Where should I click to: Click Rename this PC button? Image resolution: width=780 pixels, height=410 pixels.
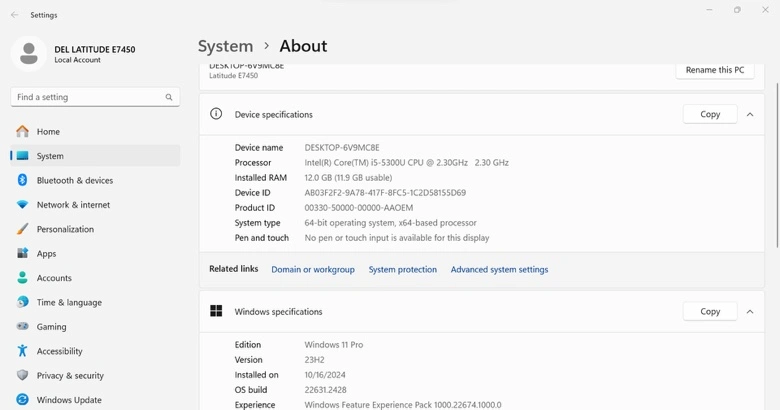715,70
